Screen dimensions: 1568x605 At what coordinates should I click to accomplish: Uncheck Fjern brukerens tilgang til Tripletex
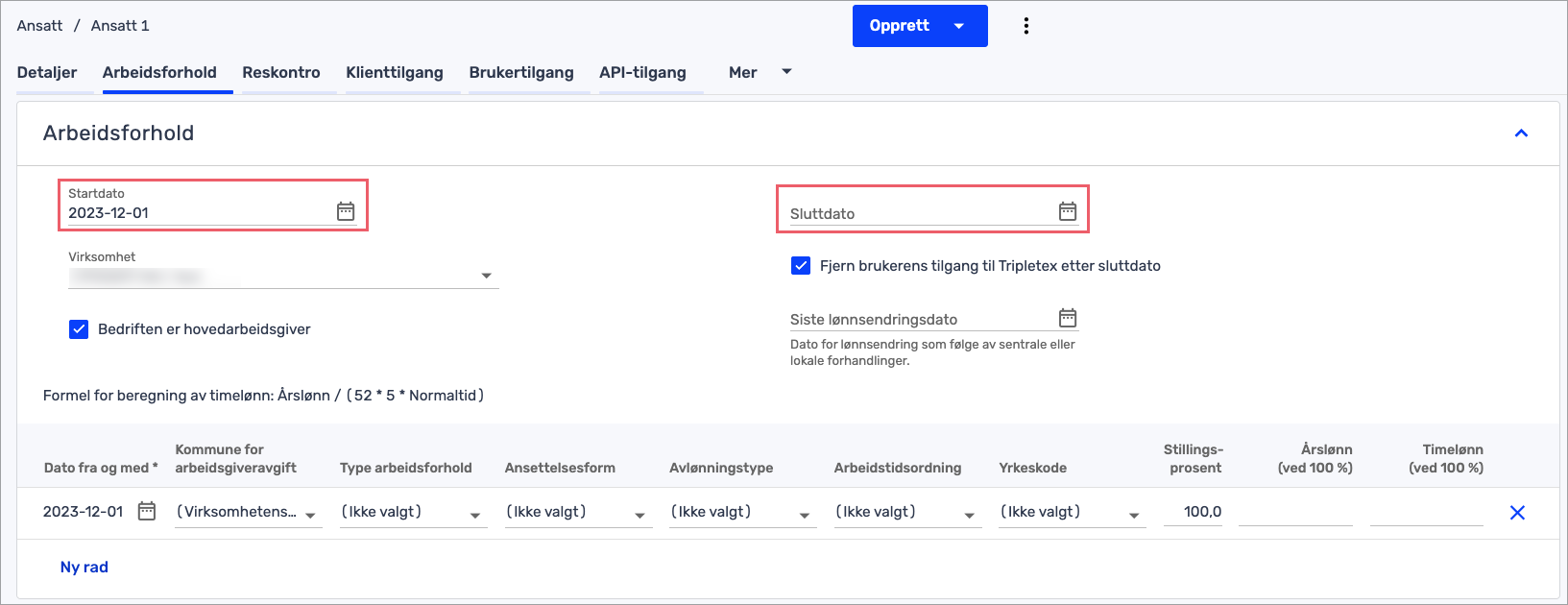[801, 266]
